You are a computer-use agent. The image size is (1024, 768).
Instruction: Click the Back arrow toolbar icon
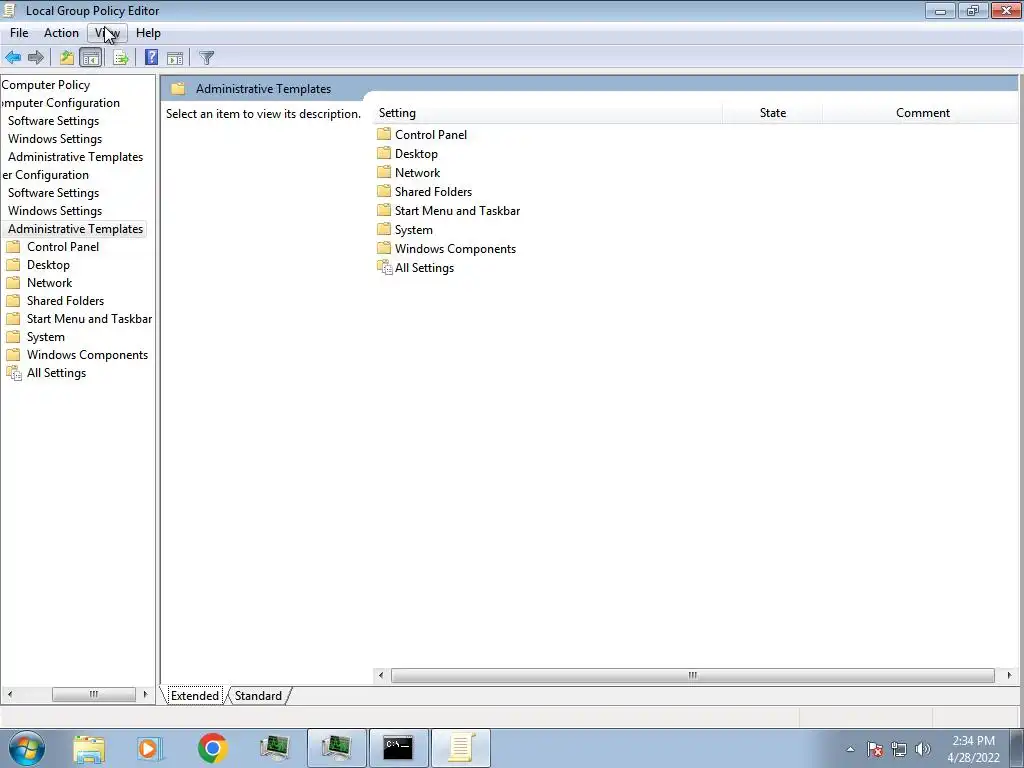tap(13, 57)
